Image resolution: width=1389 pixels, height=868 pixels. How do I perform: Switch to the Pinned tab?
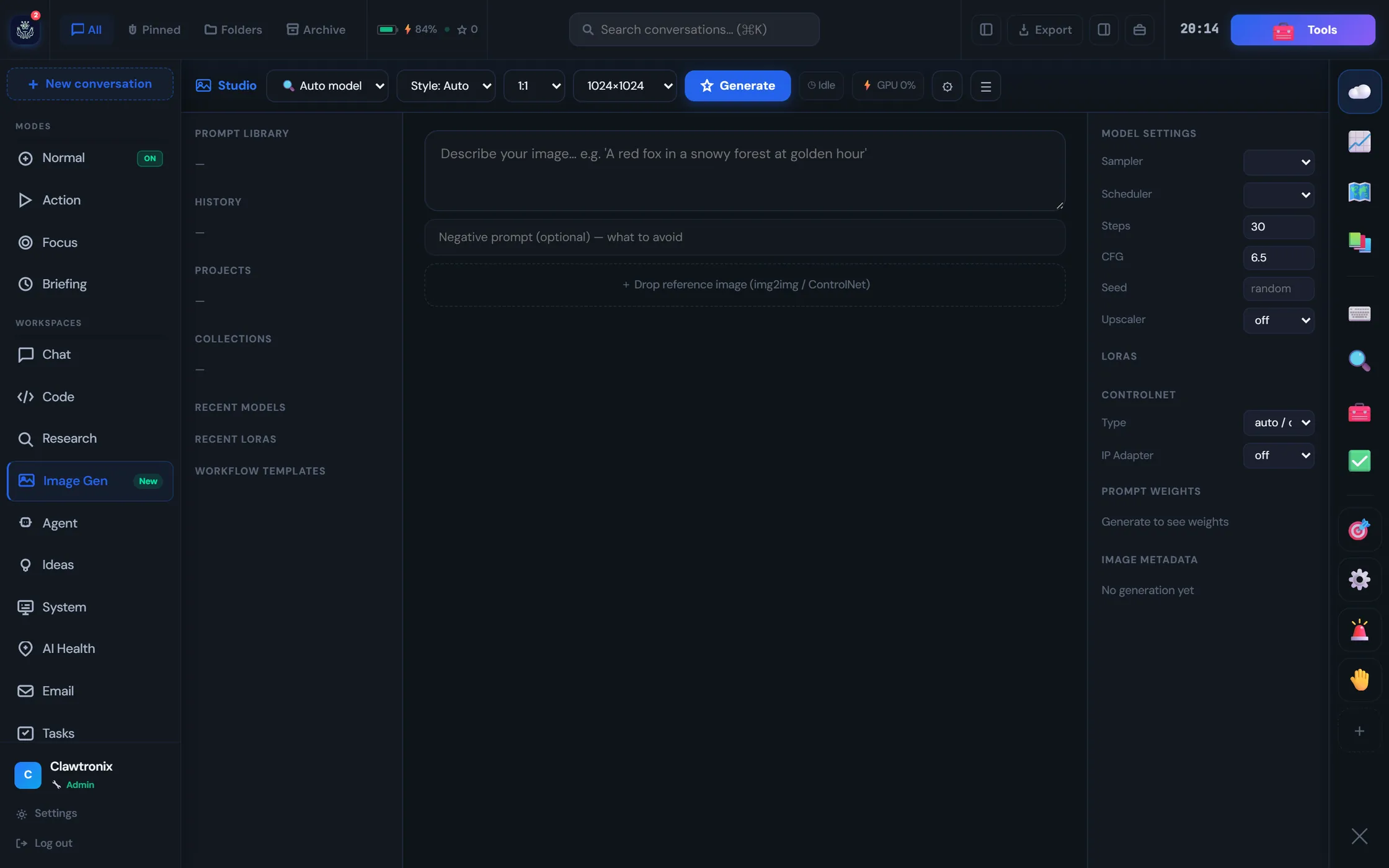point(154,29)
